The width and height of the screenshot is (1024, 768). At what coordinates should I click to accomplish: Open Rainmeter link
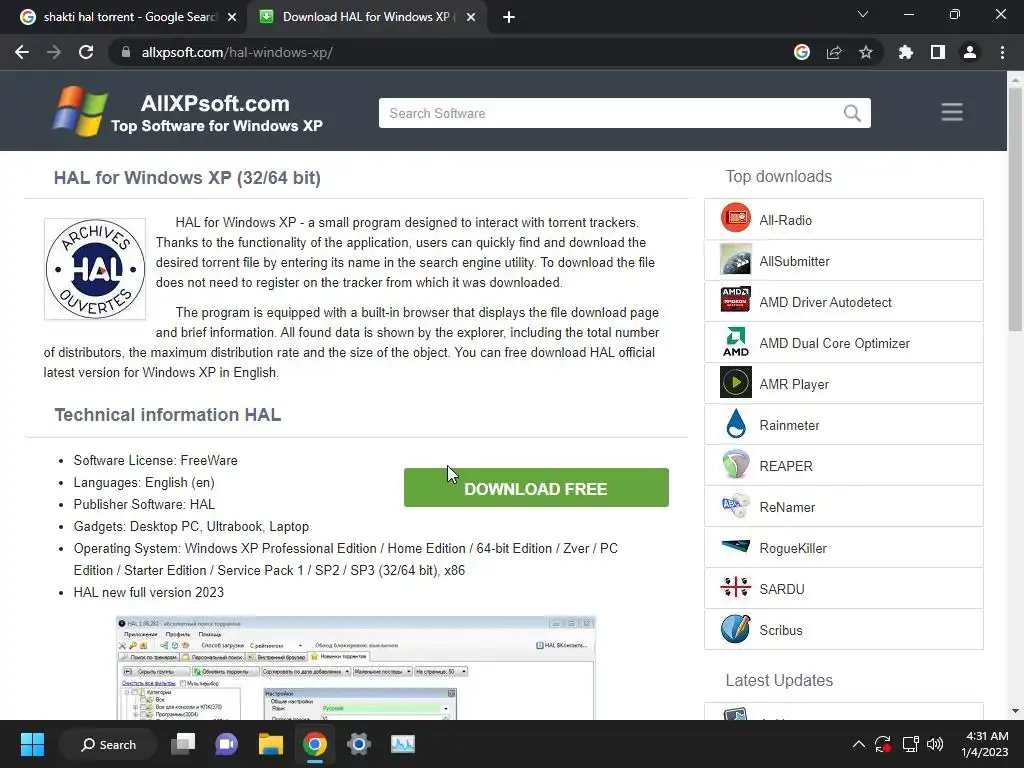[x=789, y=426]
